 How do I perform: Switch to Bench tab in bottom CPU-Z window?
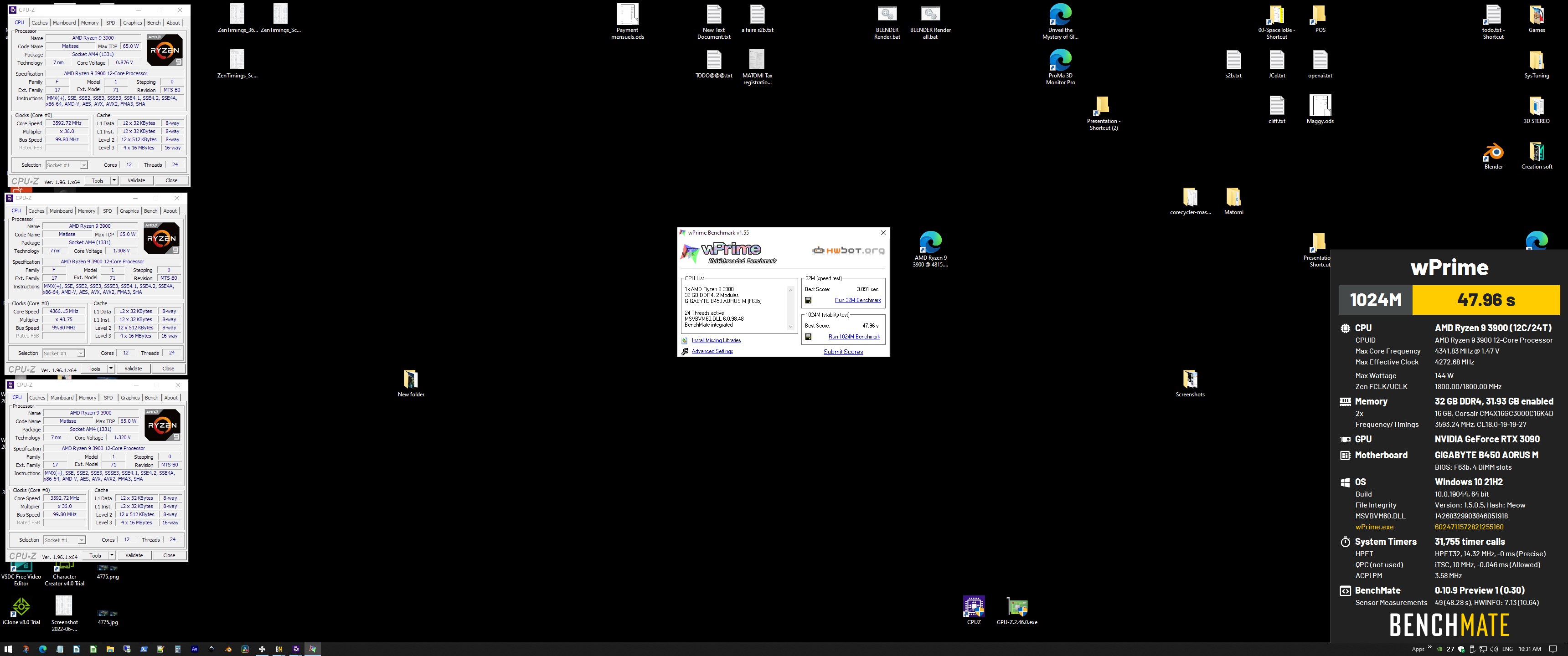pos(152,397)
